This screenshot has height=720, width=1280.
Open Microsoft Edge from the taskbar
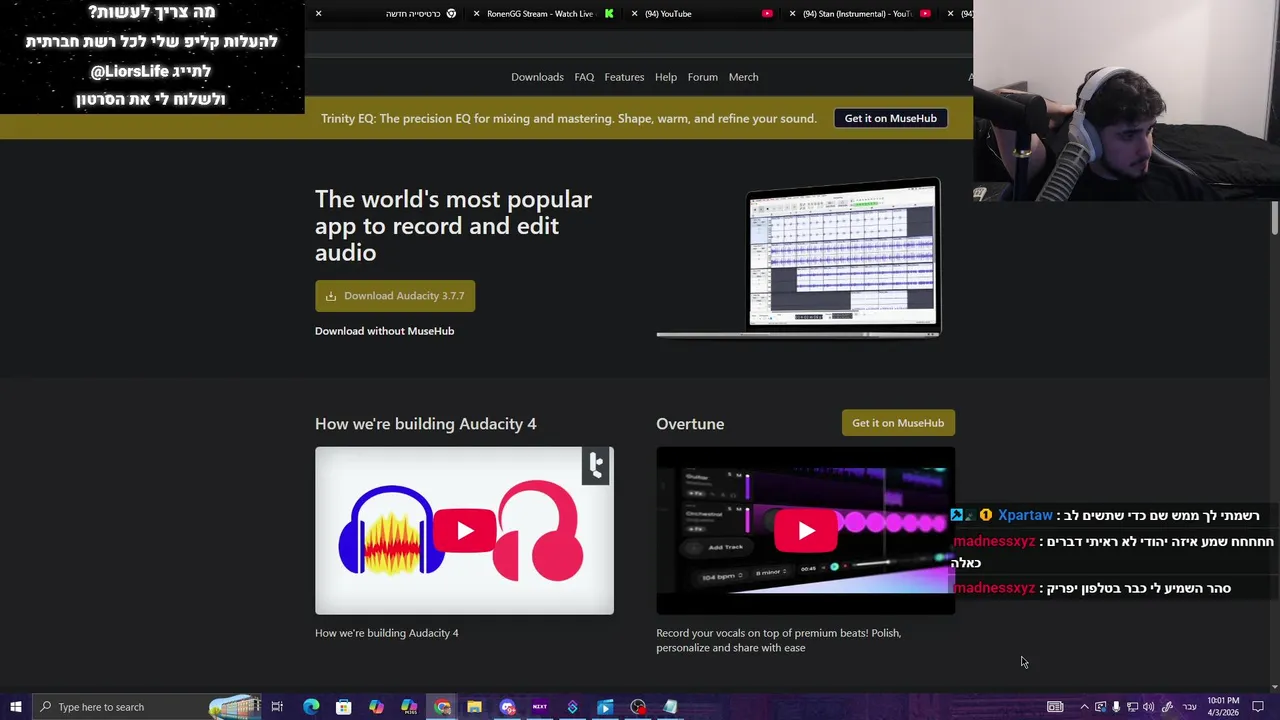311,707
